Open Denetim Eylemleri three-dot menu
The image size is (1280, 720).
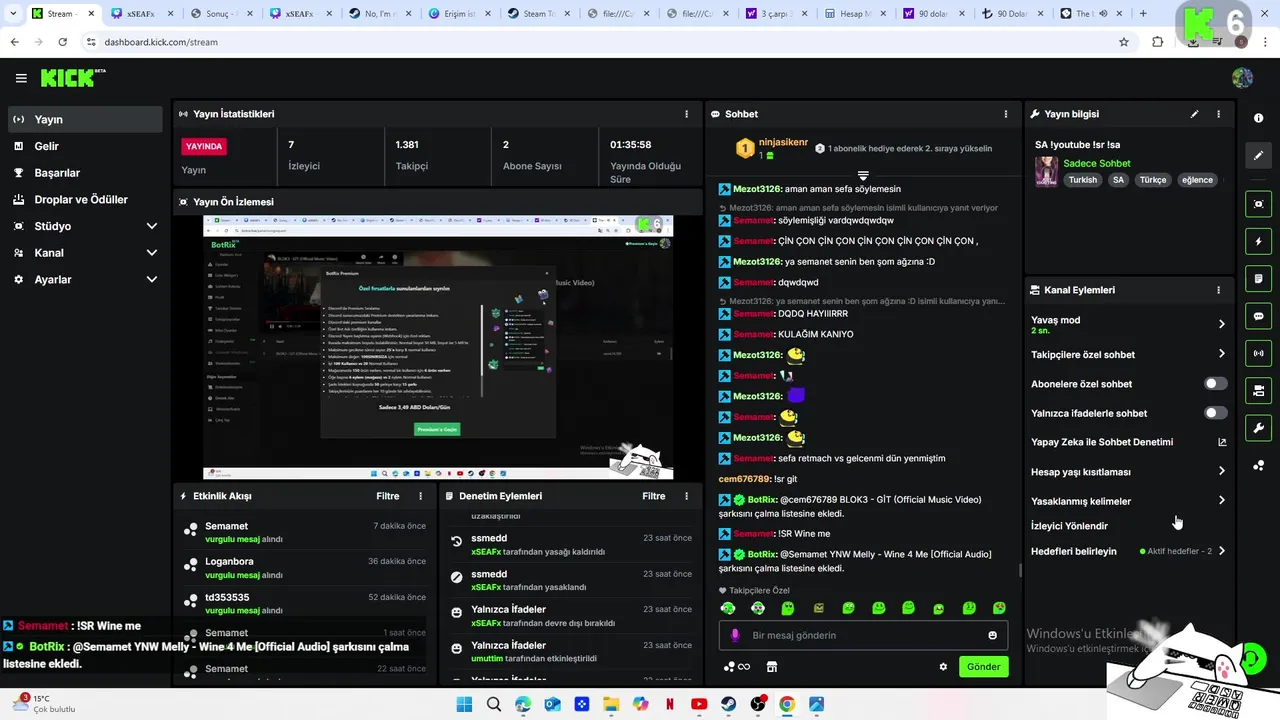pyautogui.click(x=686, y=496)
